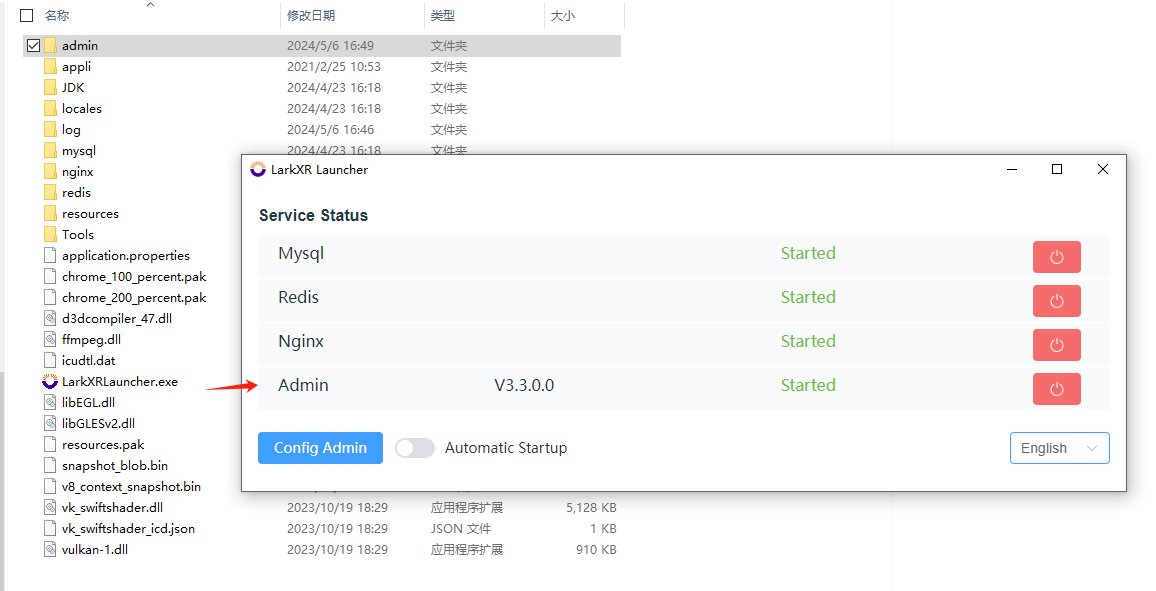Click the admin folder date 2024/5/6 16:49
Image resolution: width=1156 pixels, height=591 pixels.
(330, 46)
